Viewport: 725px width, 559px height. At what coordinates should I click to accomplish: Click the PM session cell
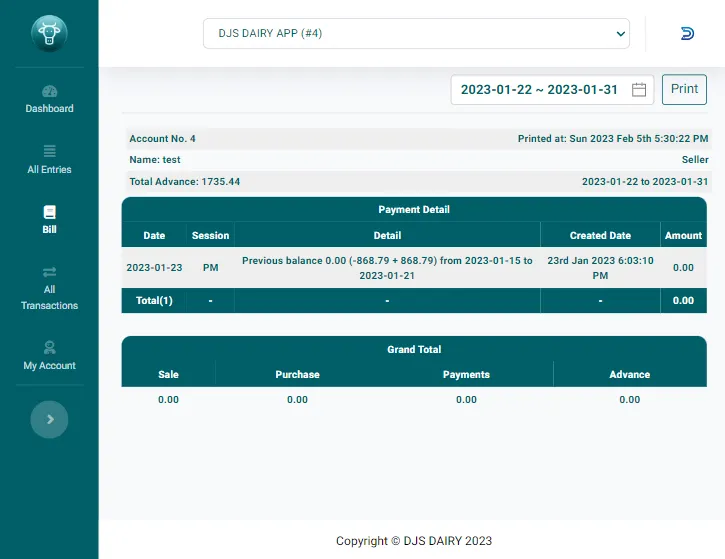point(210,268)
